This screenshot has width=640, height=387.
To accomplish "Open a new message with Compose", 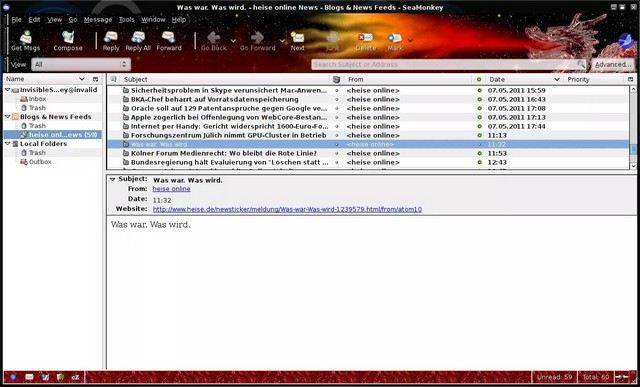I will [68, 41].
